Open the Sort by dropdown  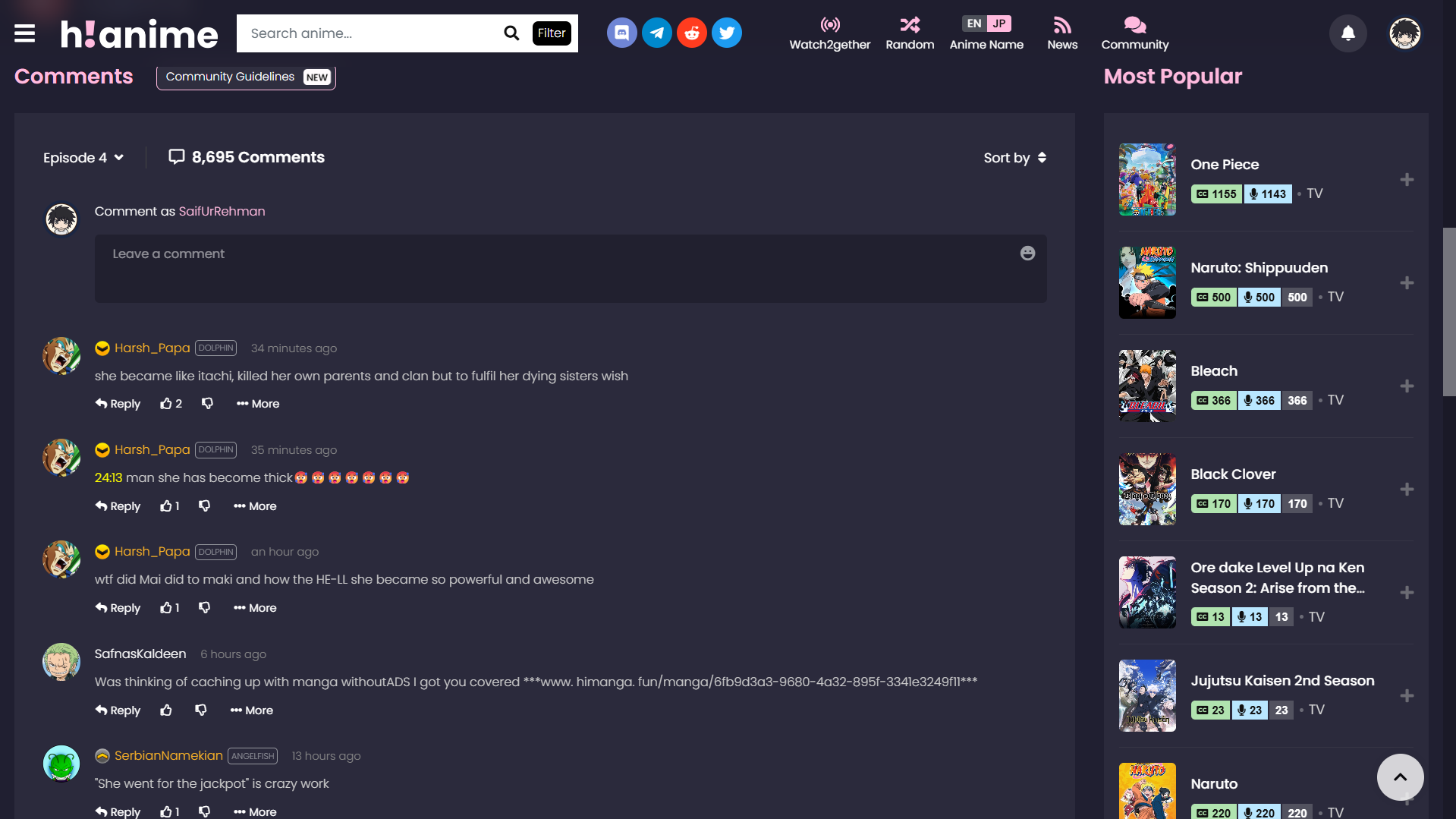pos(1014,158)
